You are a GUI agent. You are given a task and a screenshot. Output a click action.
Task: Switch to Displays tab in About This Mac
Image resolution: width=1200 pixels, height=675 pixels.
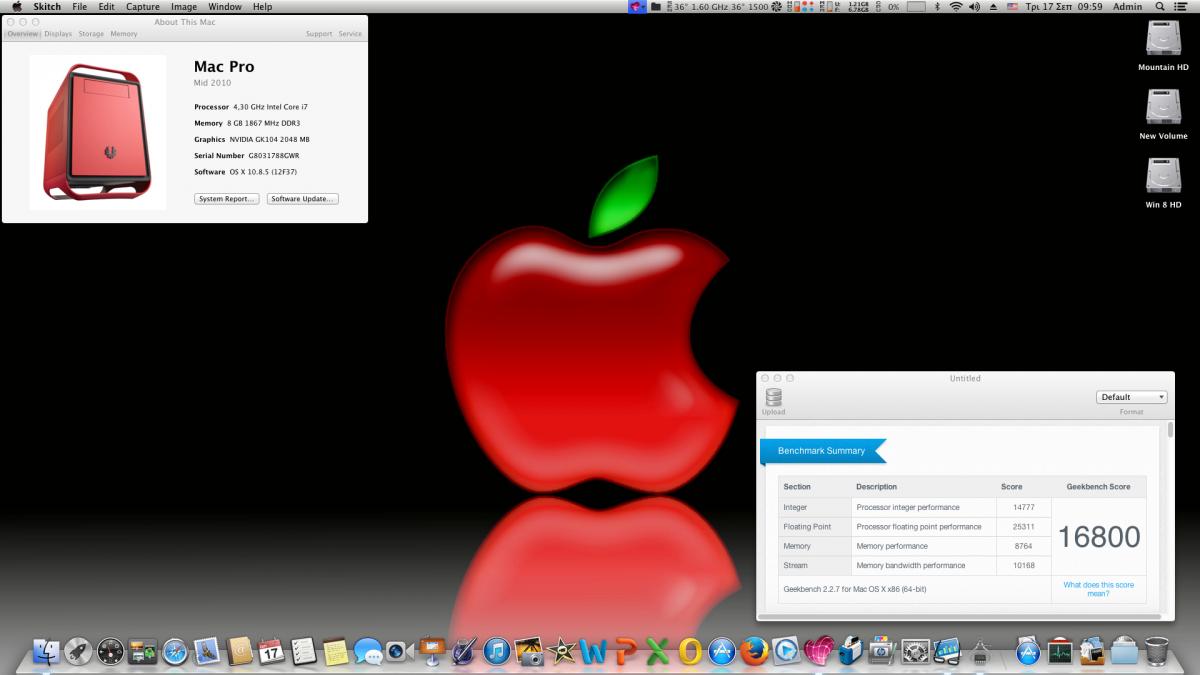pos(58,34)
